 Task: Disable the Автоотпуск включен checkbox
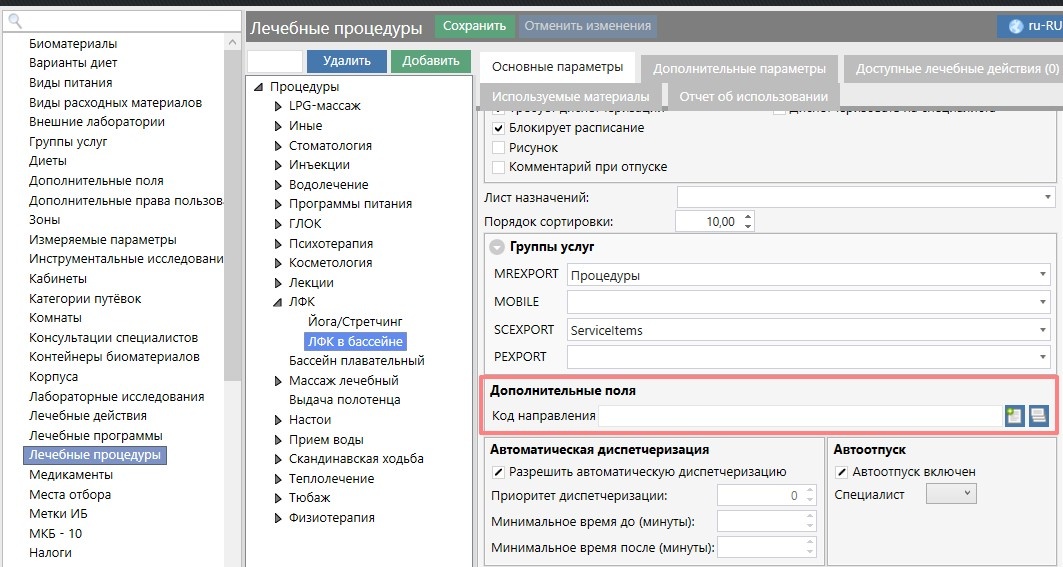[x=842, y=472]
